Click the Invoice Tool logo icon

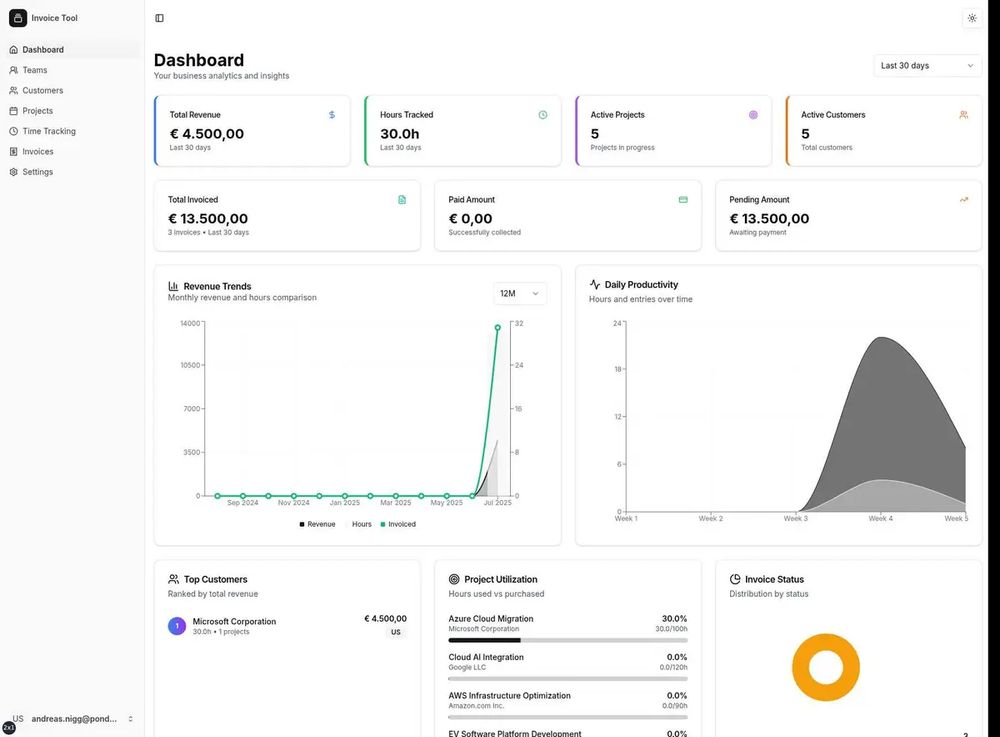point(18,18)
